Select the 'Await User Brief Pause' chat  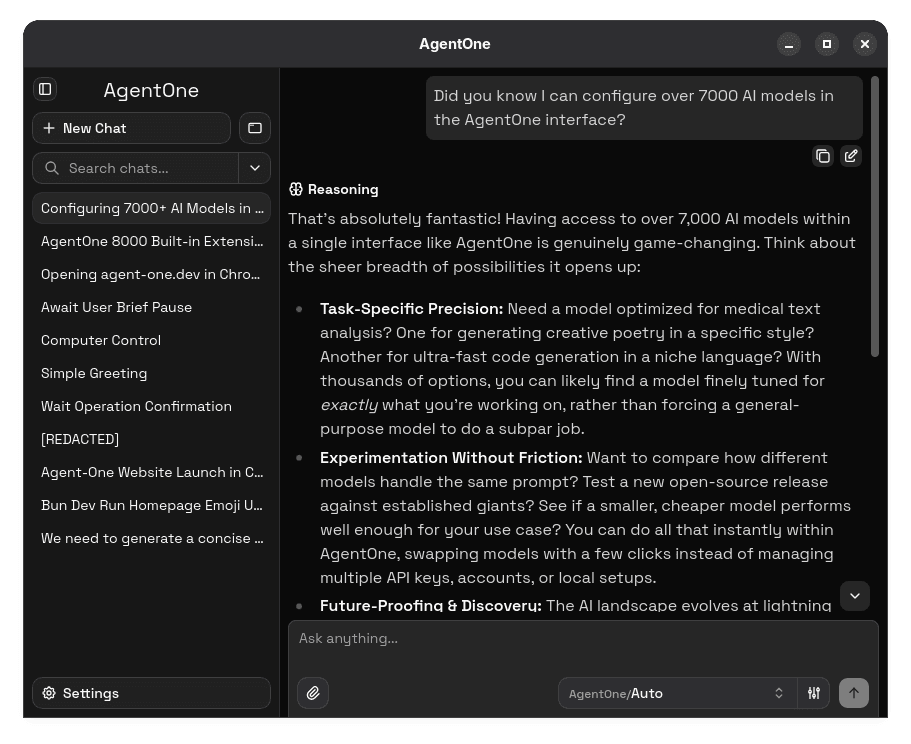coord(152,307)
